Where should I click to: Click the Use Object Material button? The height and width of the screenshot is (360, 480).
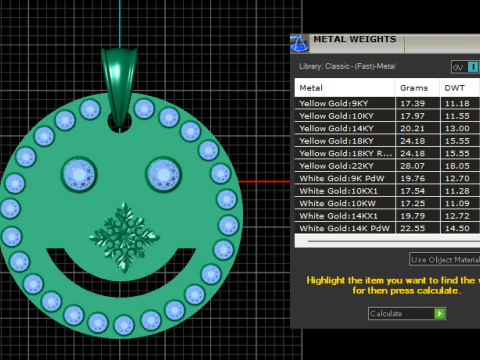(x=445, y=259)
